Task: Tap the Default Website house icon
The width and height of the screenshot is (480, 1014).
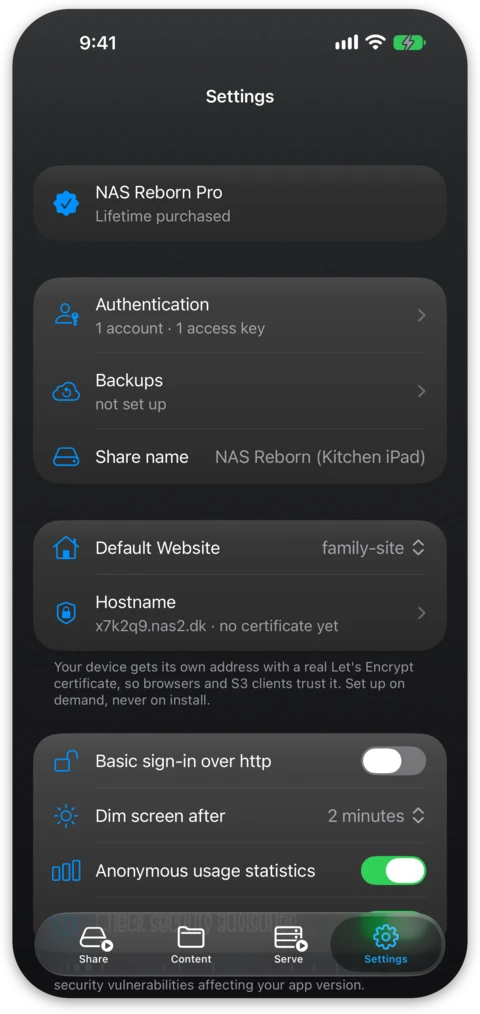Action: coord(66,548)
